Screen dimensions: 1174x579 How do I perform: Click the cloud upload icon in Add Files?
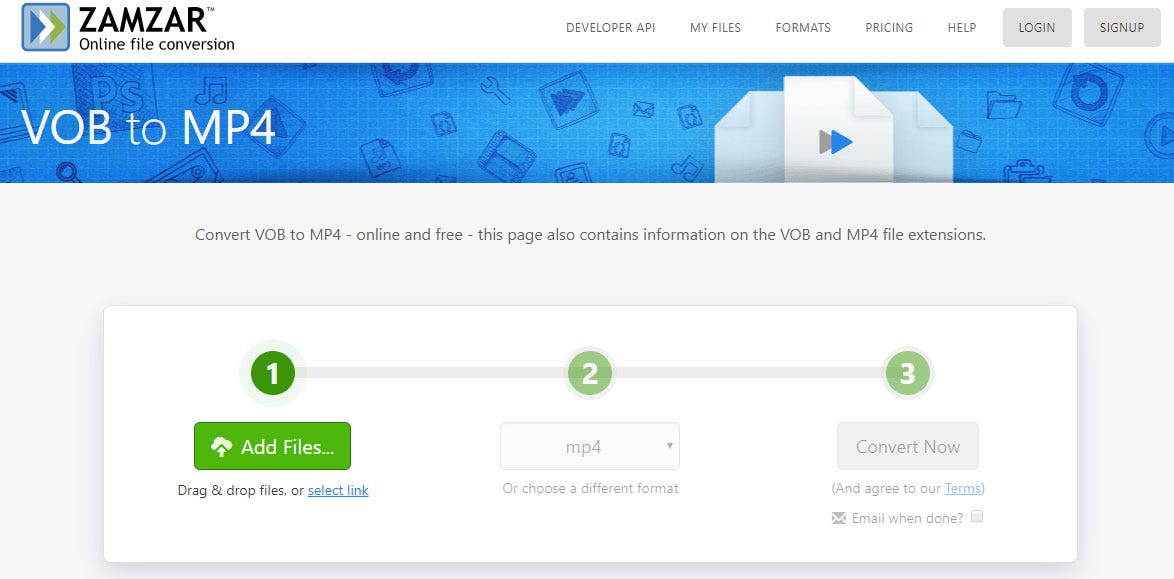point(222,447)
